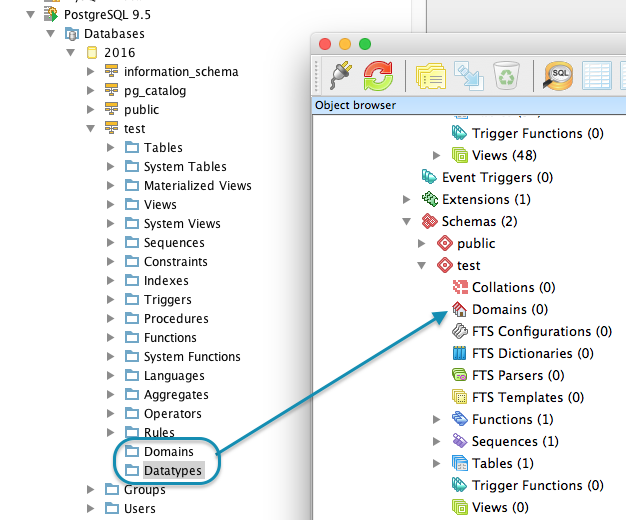Click the Domains (0) house icon

[x=460, y=309]
